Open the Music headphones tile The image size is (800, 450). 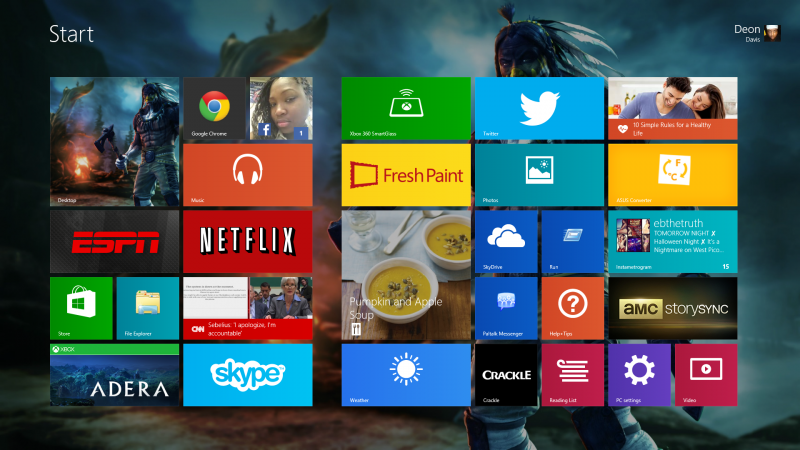[248, 175]
